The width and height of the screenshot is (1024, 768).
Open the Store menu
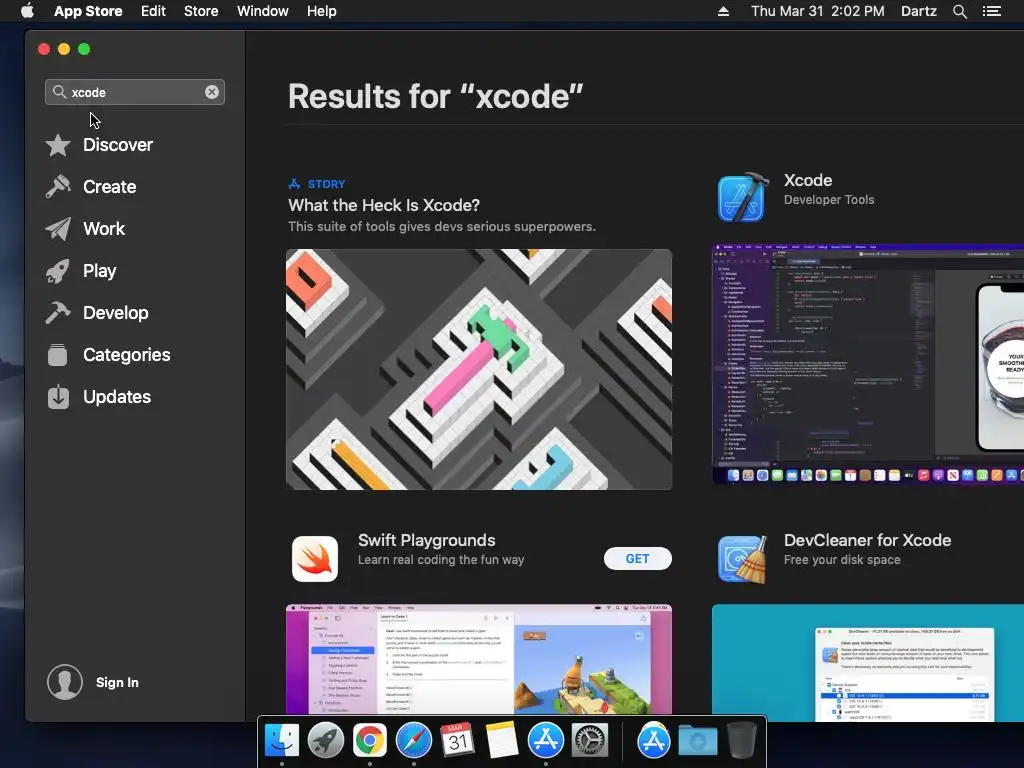201,11
